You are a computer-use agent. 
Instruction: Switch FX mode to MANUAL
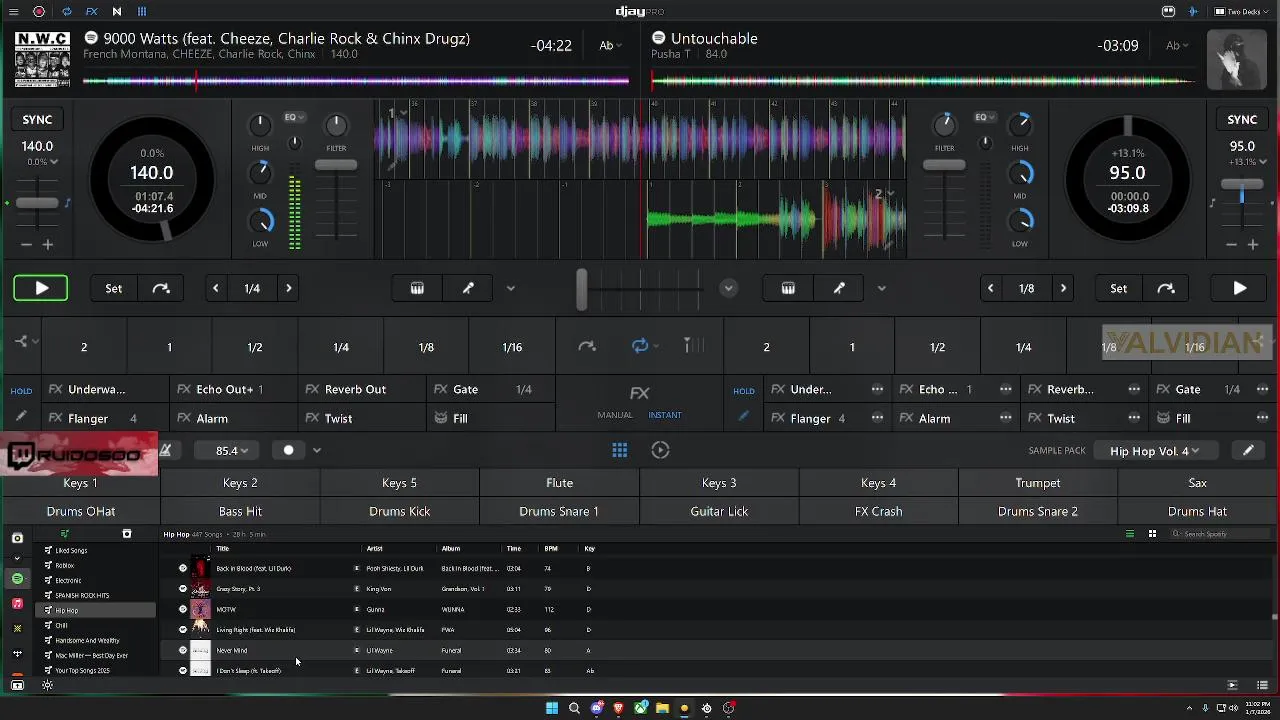point(615,415)
